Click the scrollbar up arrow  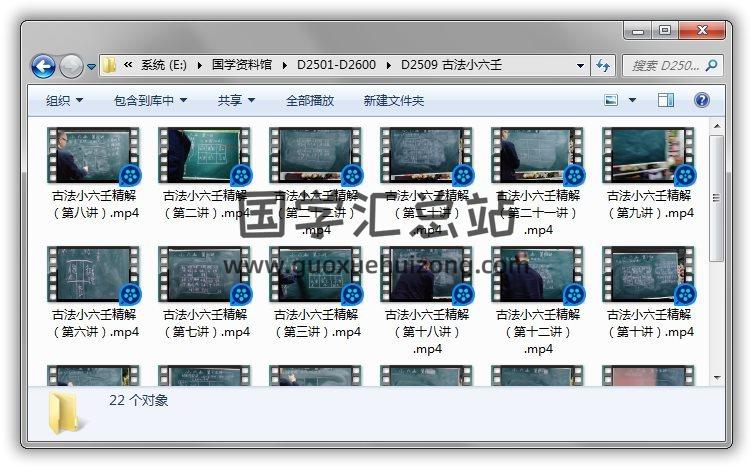click(x=717, y=126)
